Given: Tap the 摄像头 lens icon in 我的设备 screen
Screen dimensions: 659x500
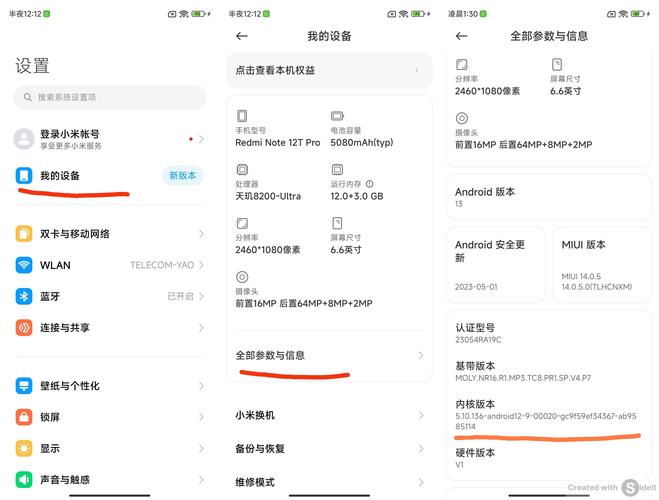Looking at the screenshot, I should 242,277.
